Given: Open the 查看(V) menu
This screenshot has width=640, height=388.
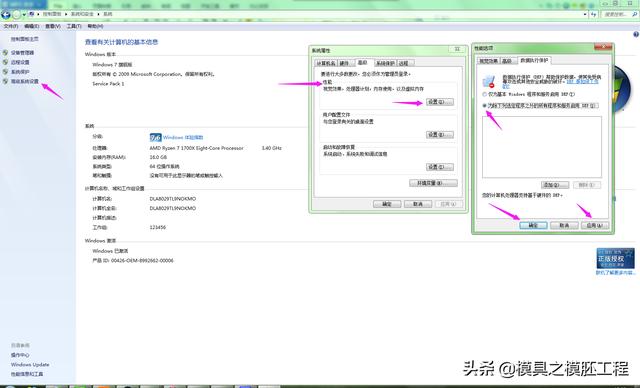Looking at the screenshot, I should pos(53,26).
